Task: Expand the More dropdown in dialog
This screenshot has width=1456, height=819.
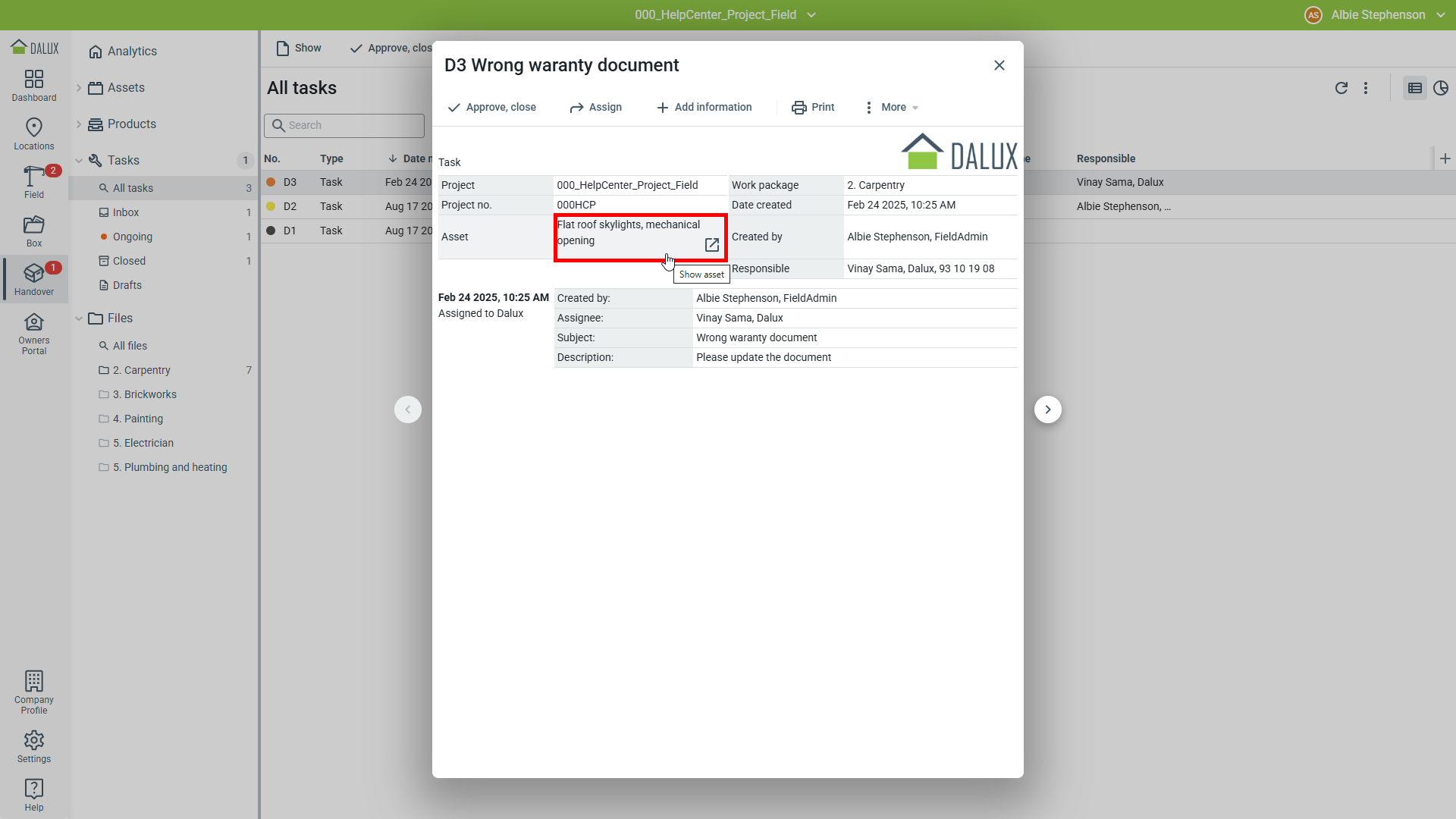Action: click(893, 108)
